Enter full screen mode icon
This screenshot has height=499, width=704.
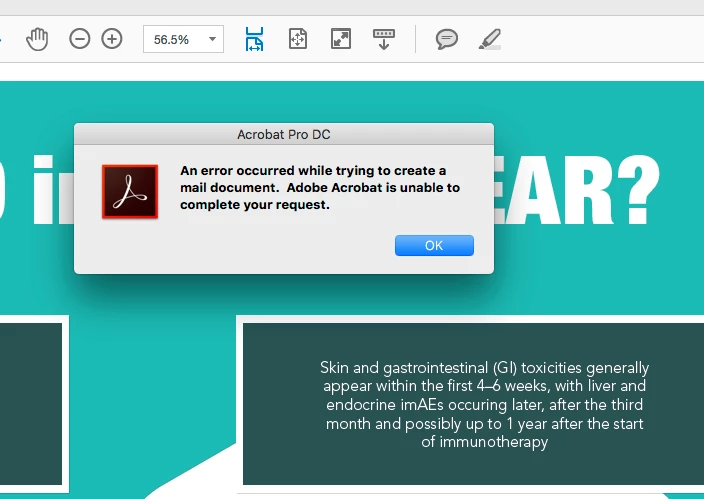pyautogui.click(x=341, y=39)
